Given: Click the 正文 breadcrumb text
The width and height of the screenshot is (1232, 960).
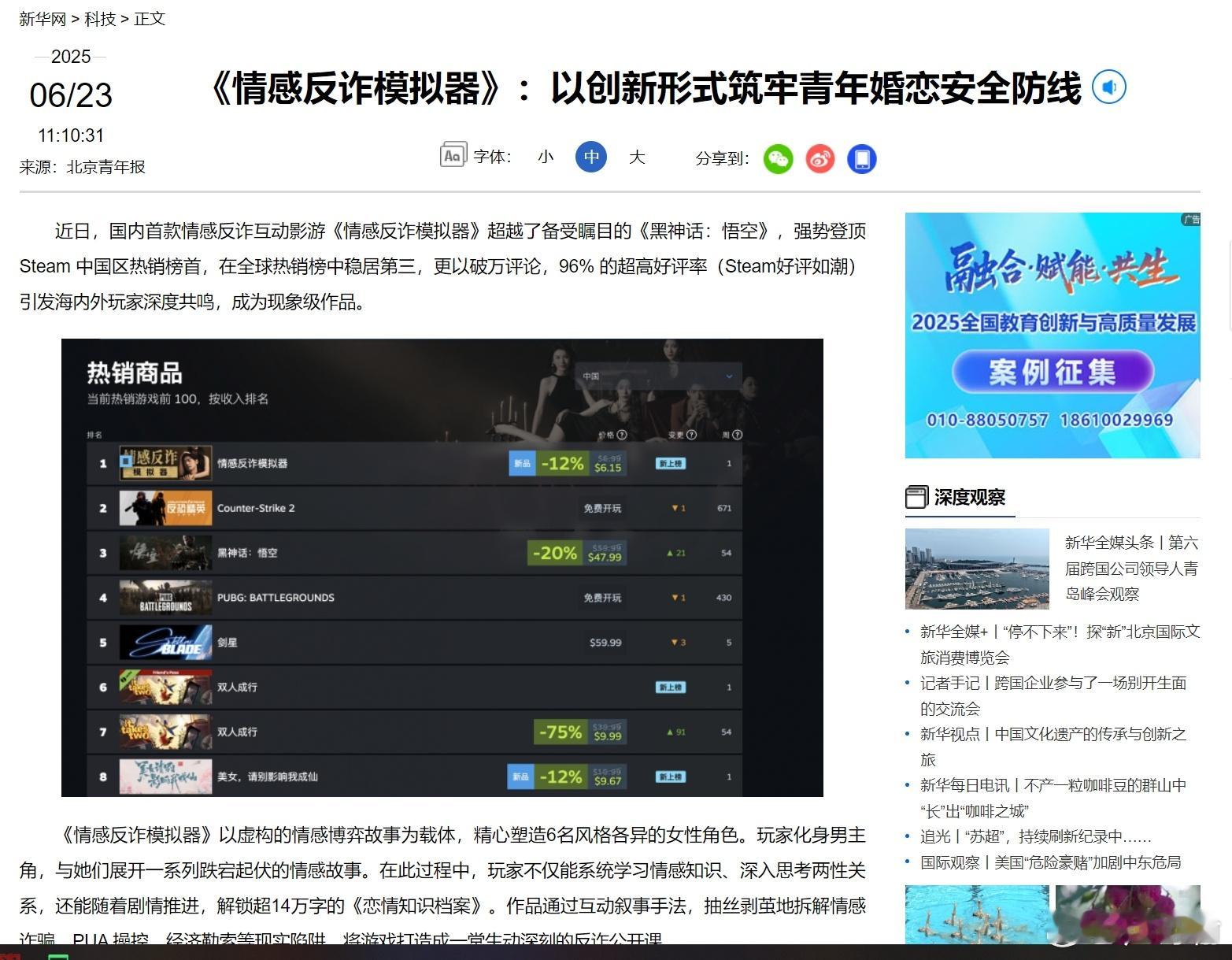Looking at the screenshot, I should [x=150, y=19].
